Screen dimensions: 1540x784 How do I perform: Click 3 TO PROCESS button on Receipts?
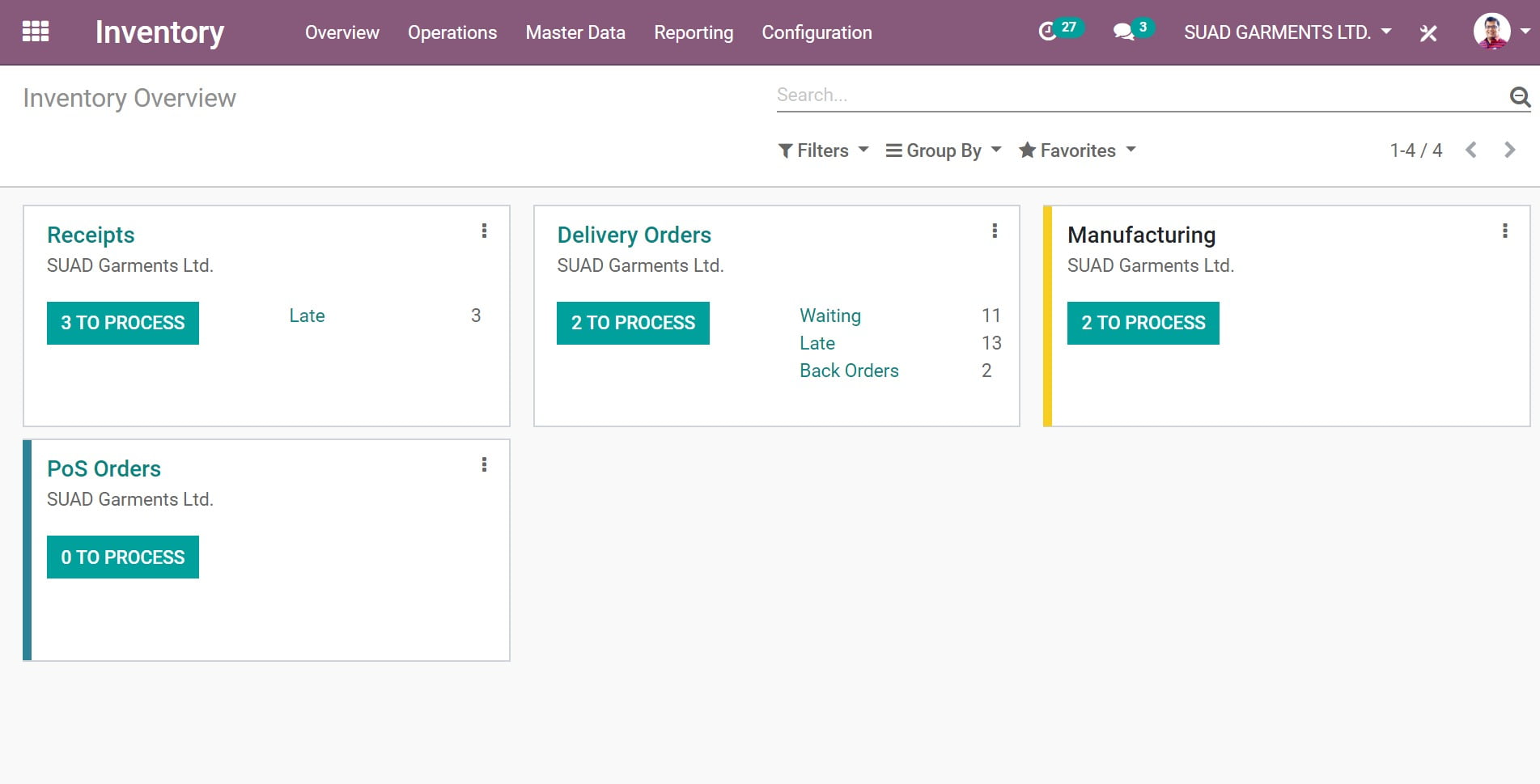coord(123,323)
